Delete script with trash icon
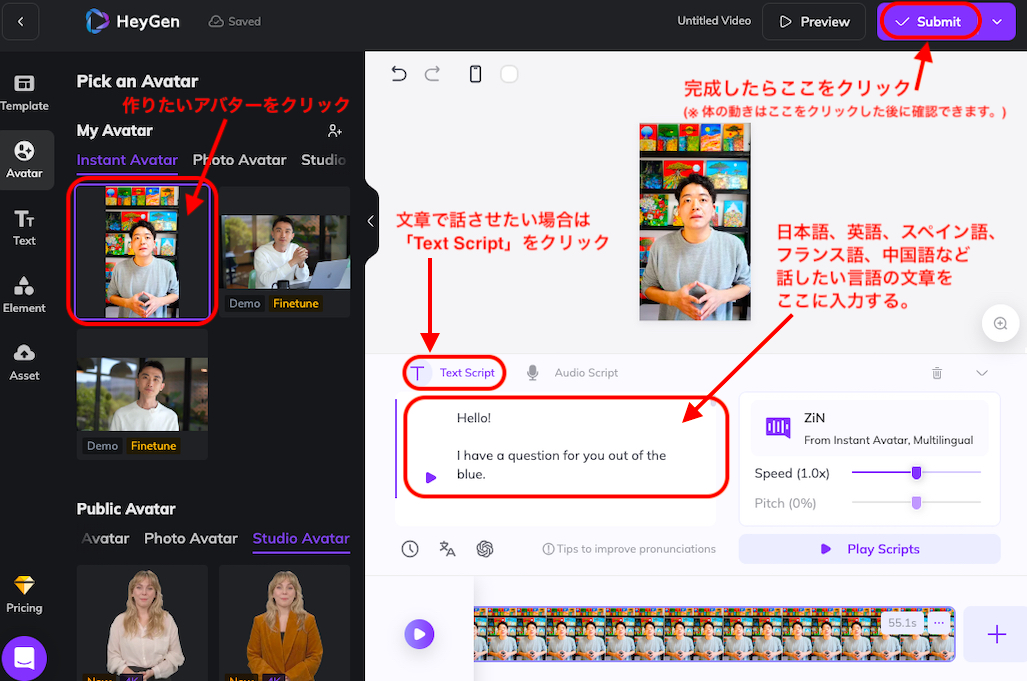This screenshot has height=681, width=1027. pyautogui.click(x=937, y=373)
